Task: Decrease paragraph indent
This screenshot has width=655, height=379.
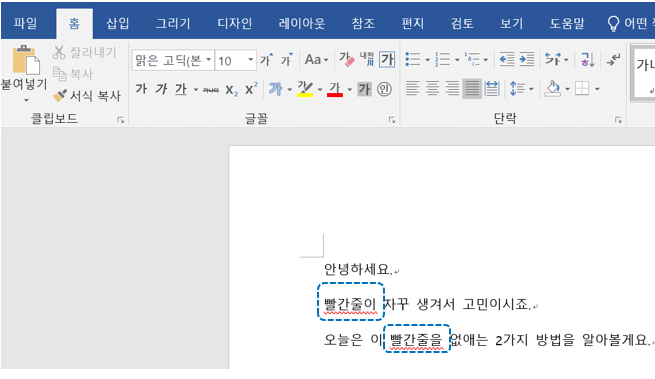Action: [x=507, y=59]
